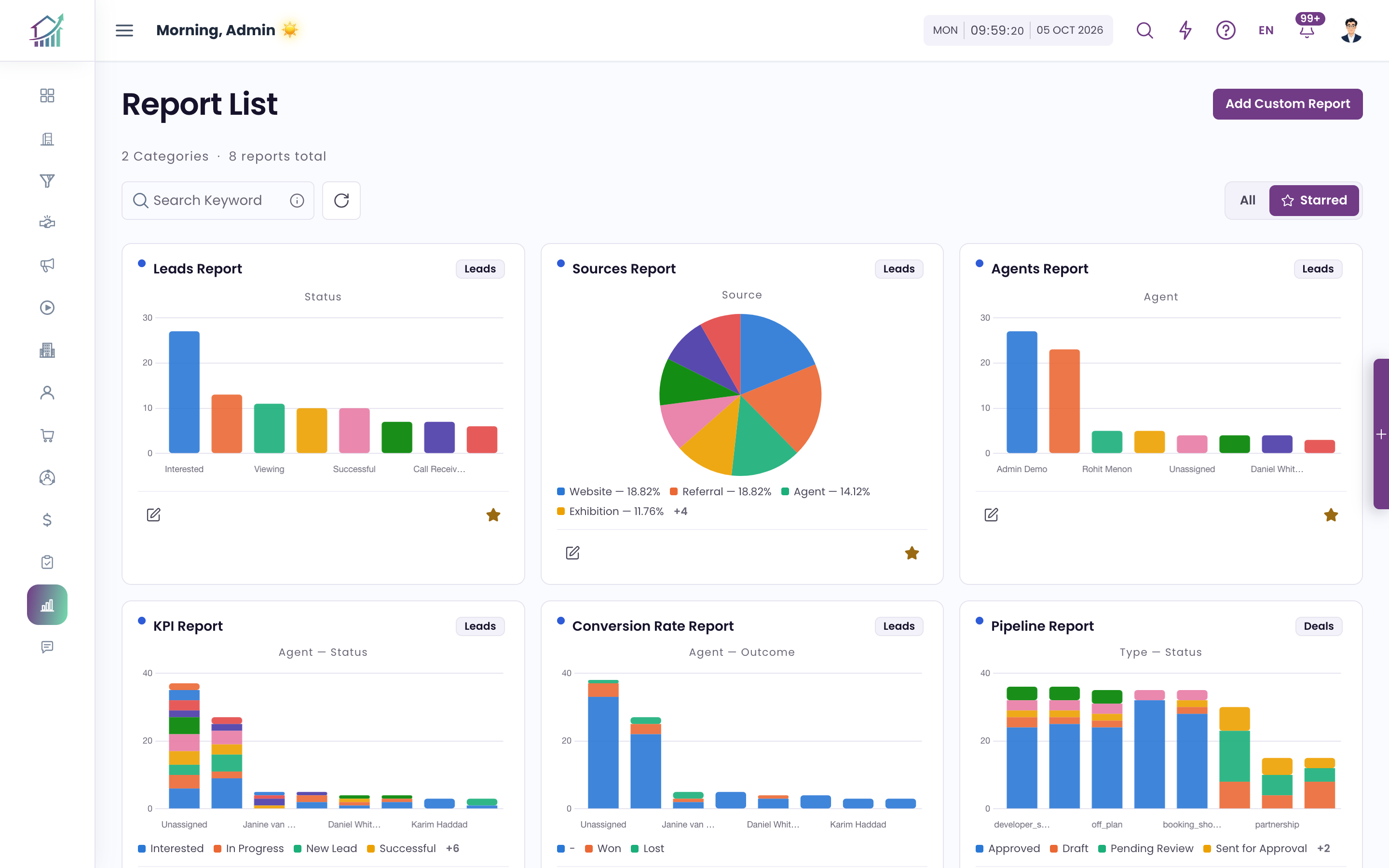
Task: Open the handshake deals sidebar icon
Action: [47, 223]
